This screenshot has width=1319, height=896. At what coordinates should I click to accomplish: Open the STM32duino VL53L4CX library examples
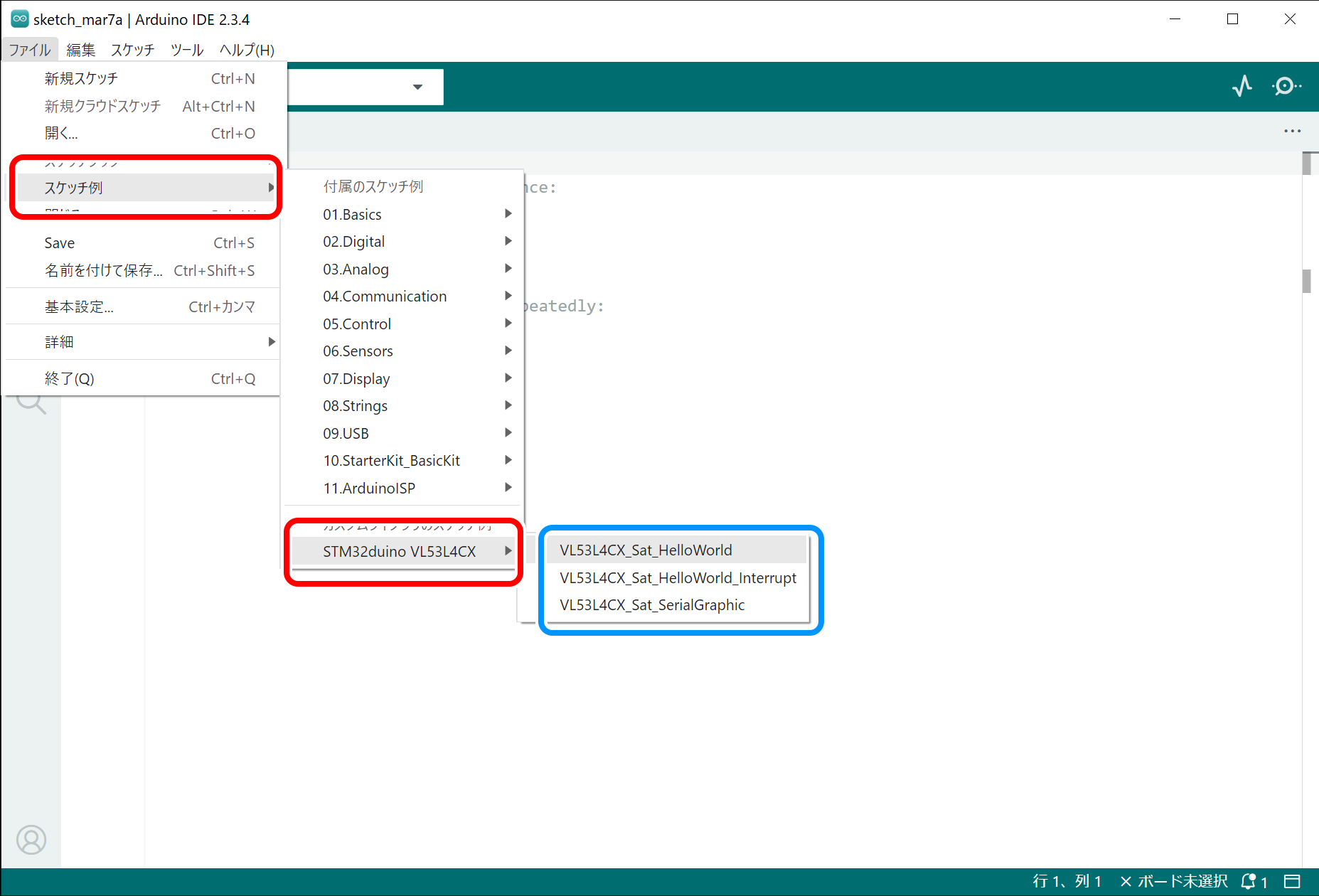coord(404,551)
